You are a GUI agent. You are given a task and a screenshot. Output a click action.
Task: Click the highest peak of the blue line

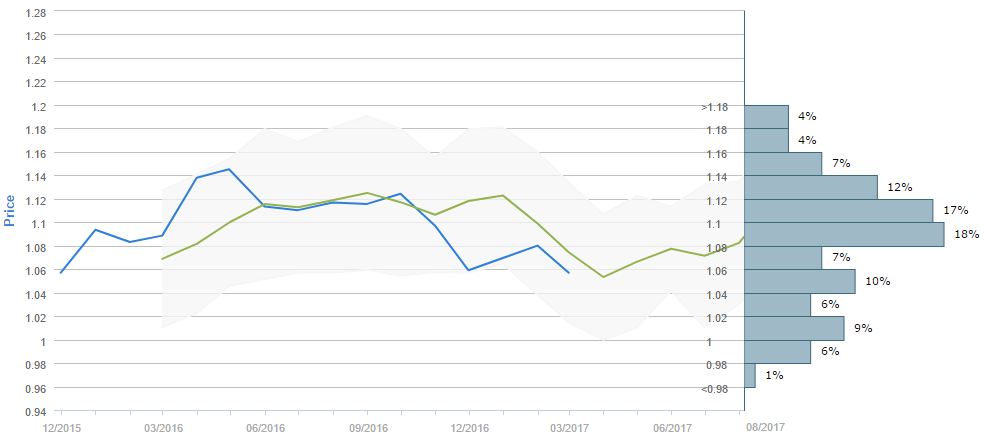click(x=230, y=169)
